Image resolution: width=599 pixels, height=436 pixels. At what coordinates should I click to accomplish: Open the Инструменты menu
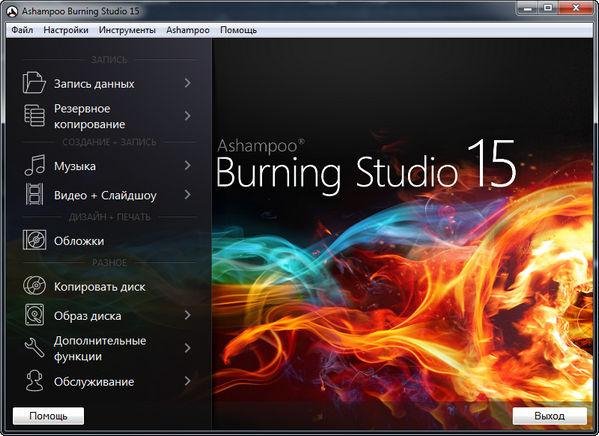coord(127,30)
